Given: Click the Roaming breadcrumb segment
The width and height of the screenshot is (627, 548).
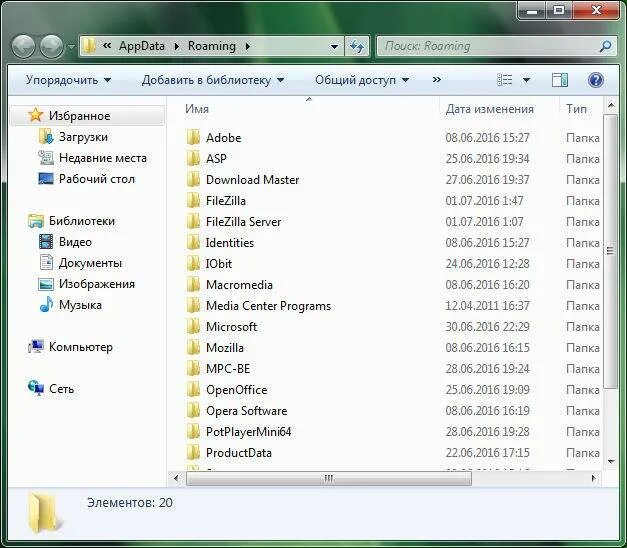Looking at the screenshot, I should pos(212,46).
